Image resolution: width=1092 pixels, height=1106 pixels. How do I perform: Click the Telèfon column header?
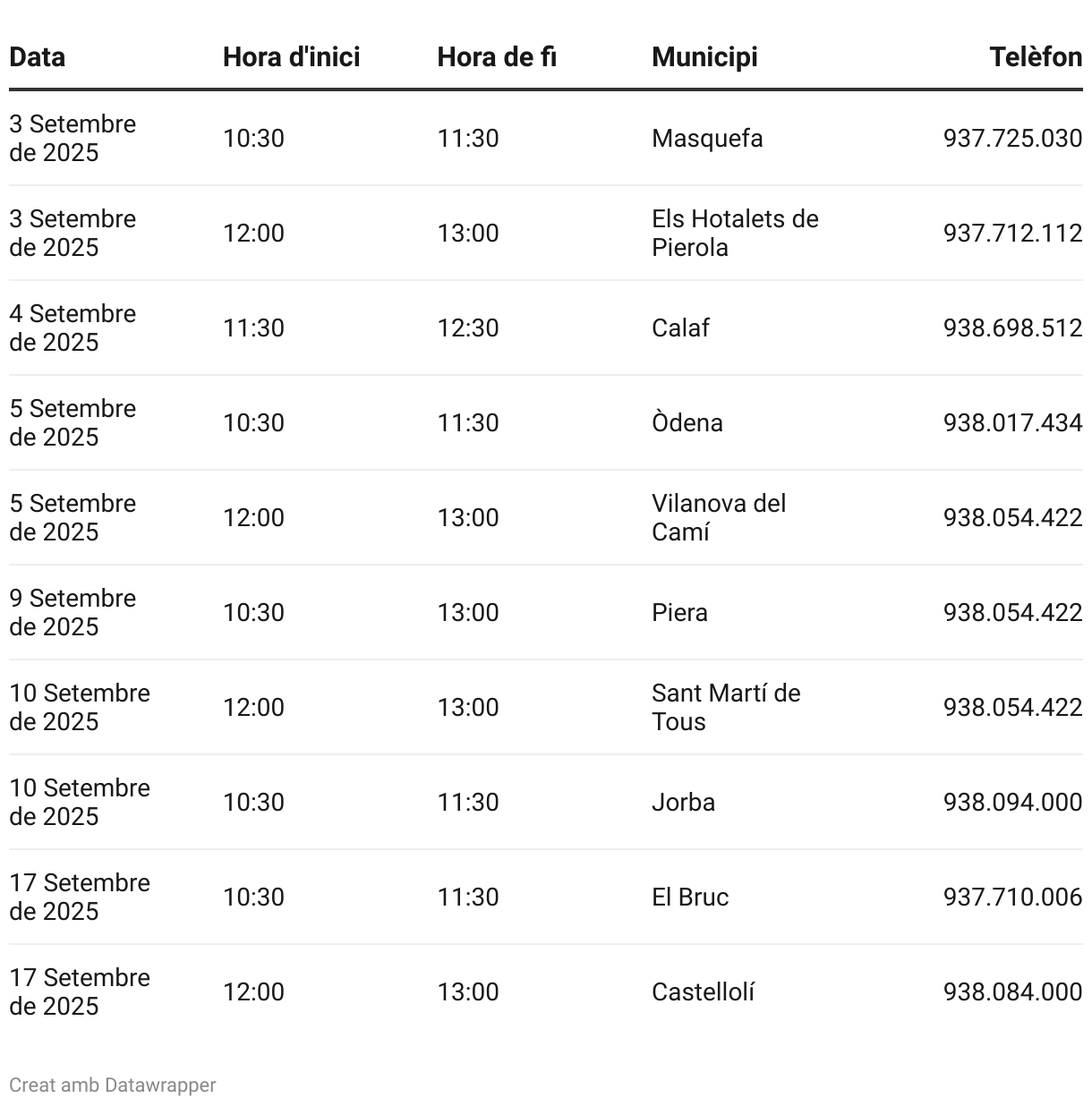[x=1036, y=57]
